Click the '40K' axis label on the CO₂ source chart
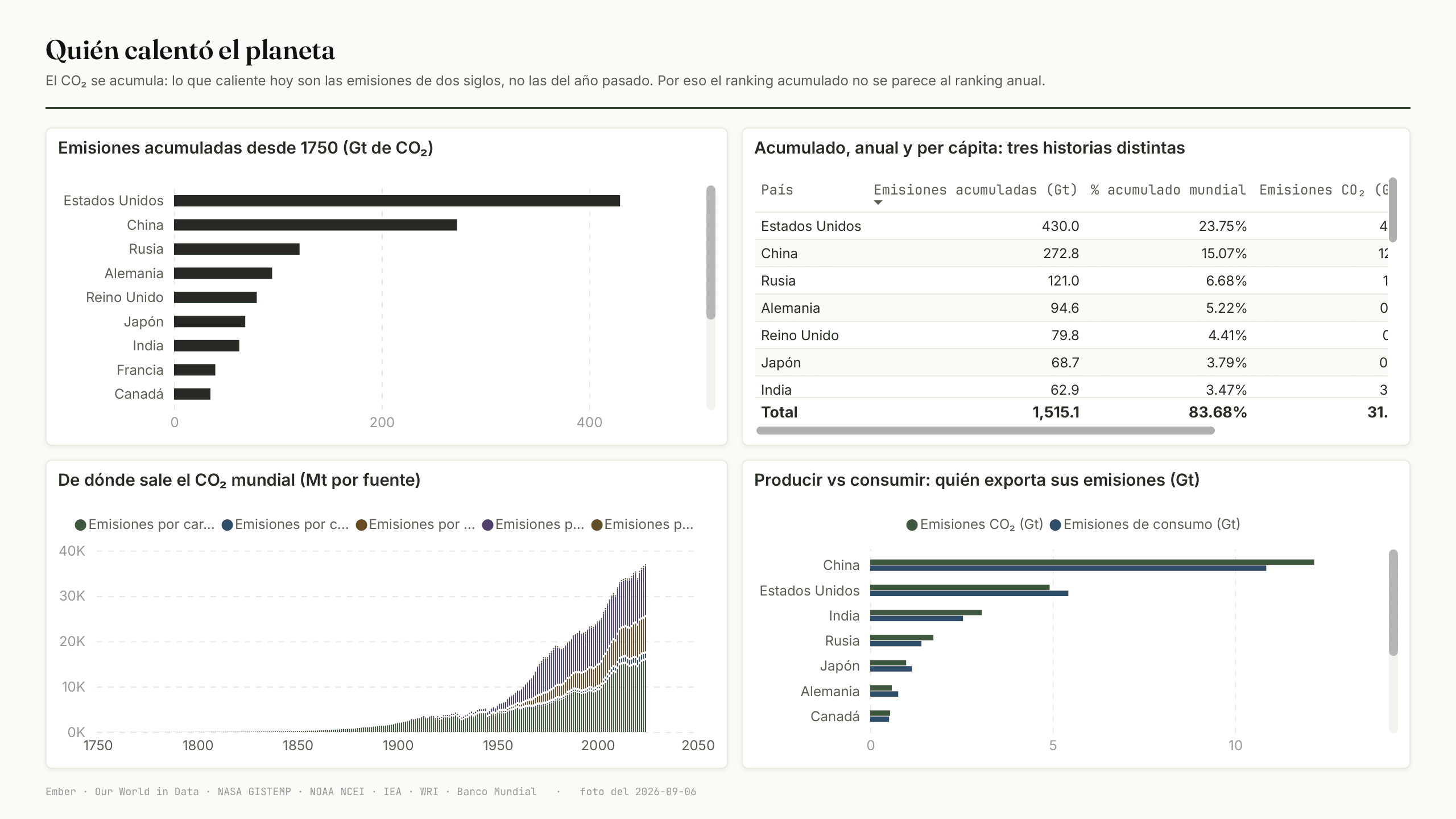Screen dimensions: 1456x819 tap(72, 551)
